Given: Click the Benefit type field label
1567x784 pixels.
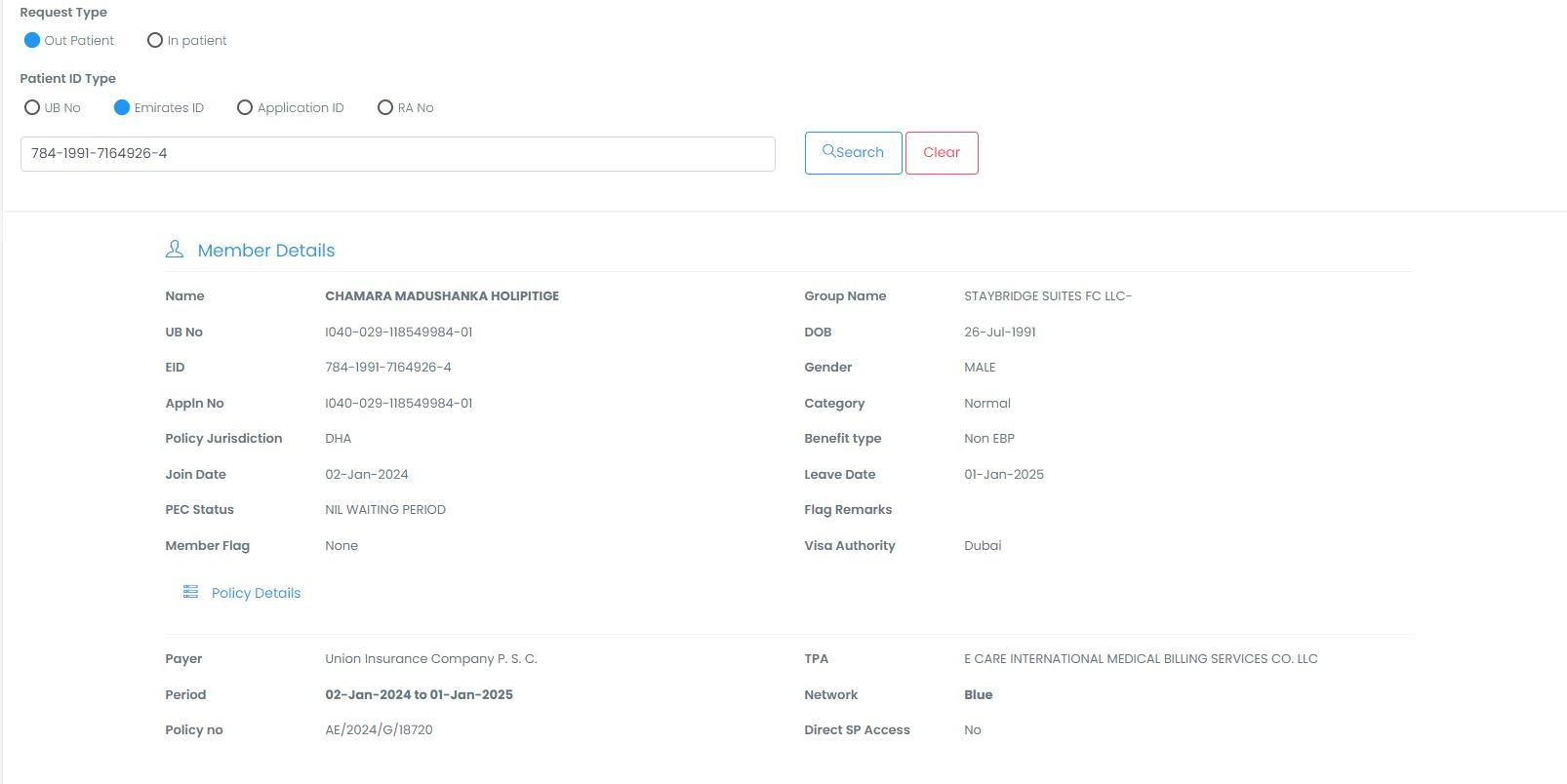Looking at the screenshot, I should (842, 438).
